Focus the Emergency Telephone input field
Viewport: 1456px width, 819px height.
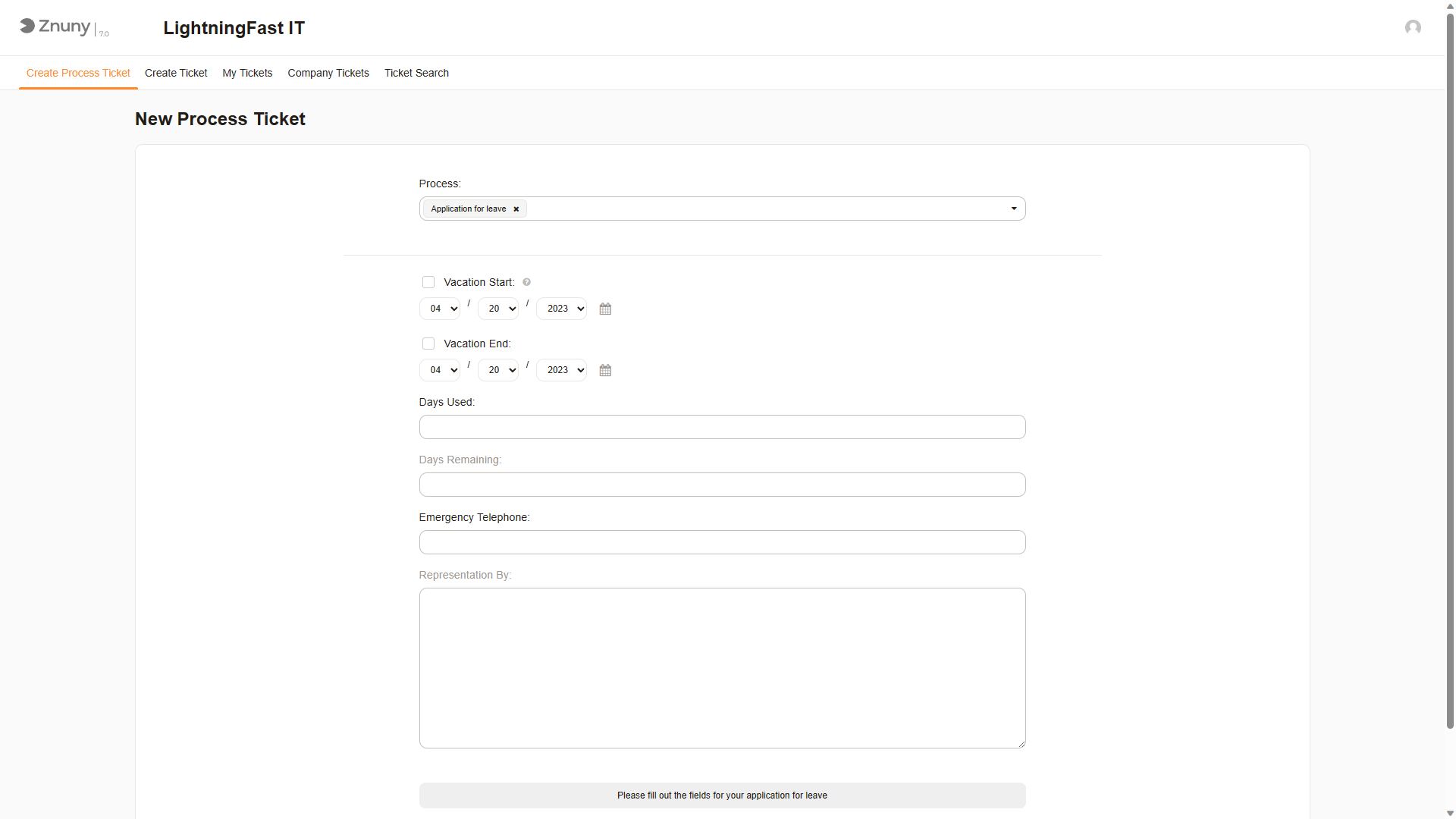pos(722,542)
